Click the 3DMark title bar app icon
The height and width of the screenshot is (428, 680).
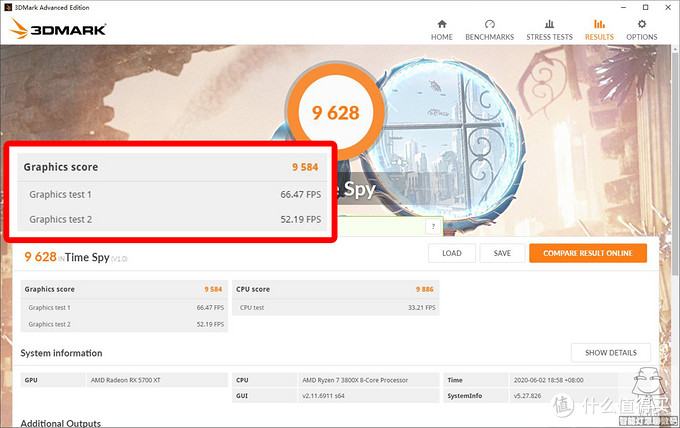[7, 7]
